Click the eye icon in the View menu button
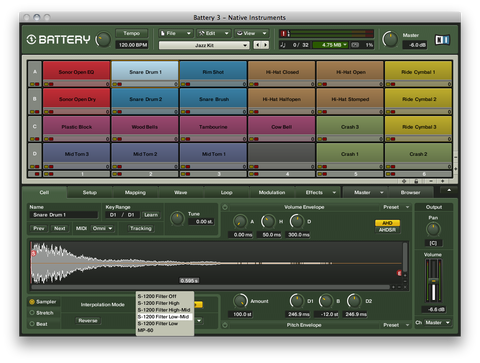Image resolution: width=480 pixels, height=363 pixels. pos(239,33)
